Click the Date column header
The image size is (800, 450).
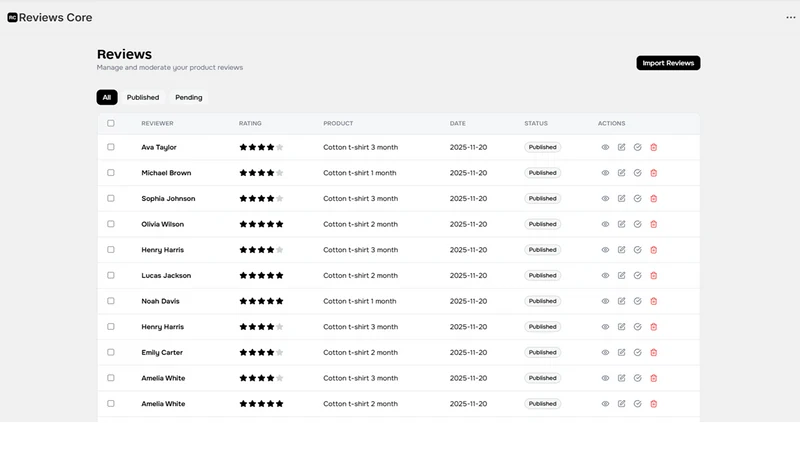coord(458,123)
